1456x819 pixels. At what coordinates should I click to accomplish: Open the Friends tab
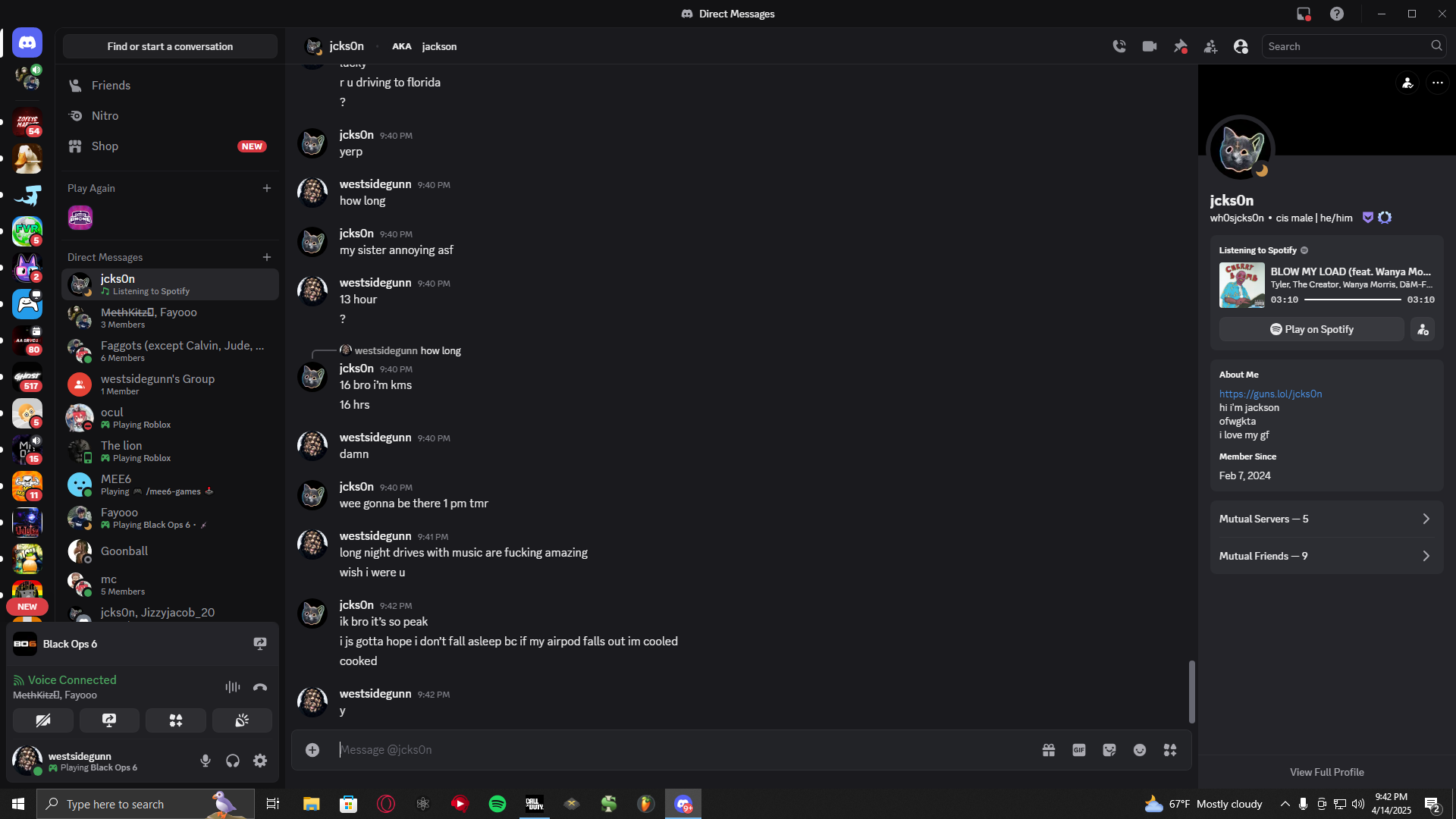(x=111, y=86)
